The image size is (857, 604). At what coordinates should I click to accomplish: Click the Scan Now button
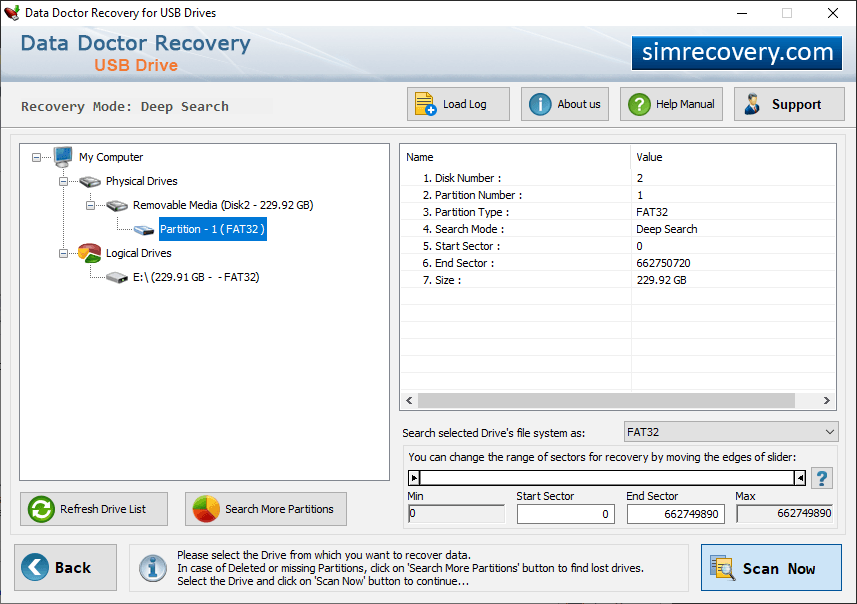click(x=771, y=567)
